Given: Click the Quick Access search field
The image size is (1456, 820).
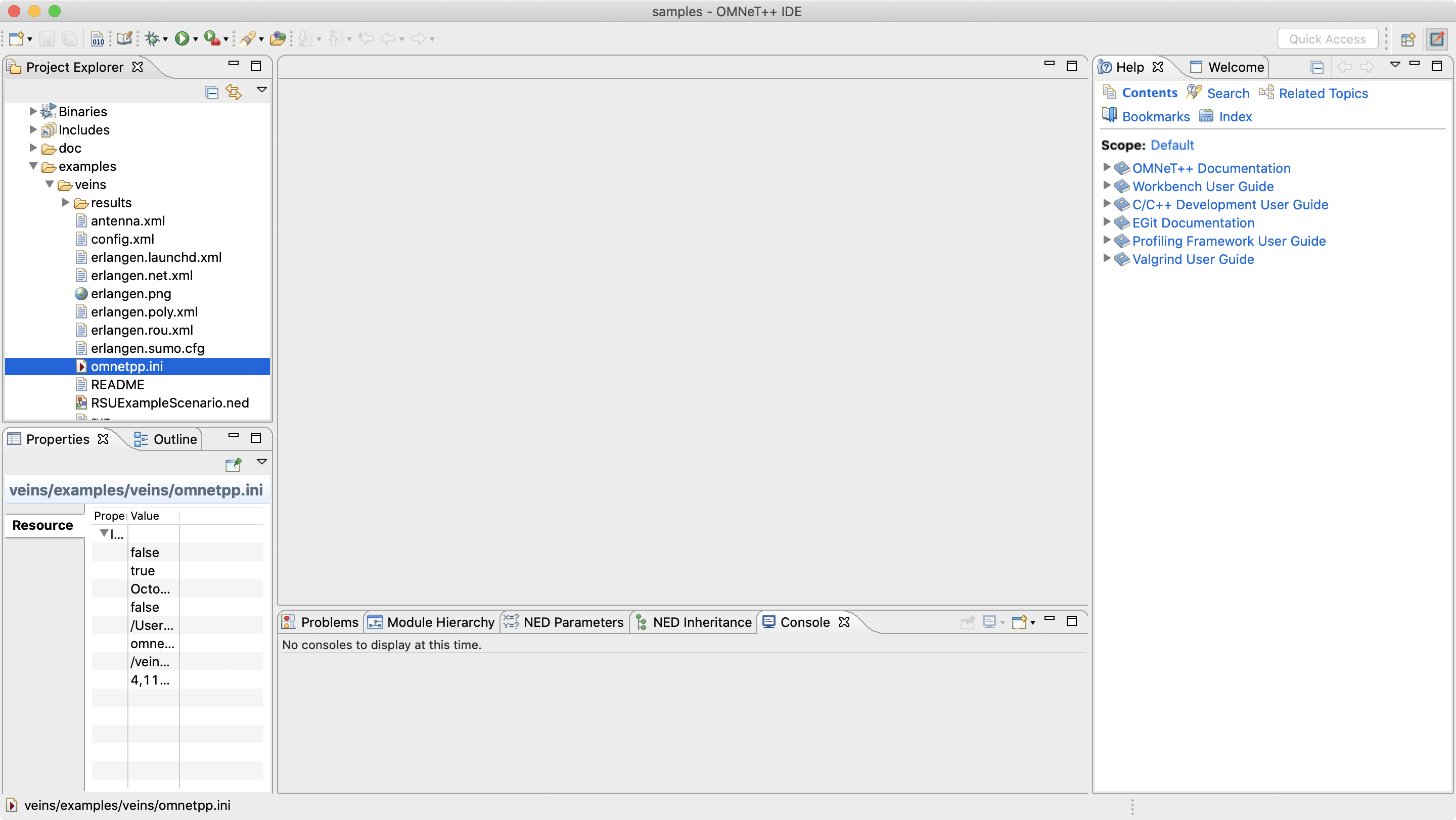Looking at the screenshot, I should point(1327,39).
